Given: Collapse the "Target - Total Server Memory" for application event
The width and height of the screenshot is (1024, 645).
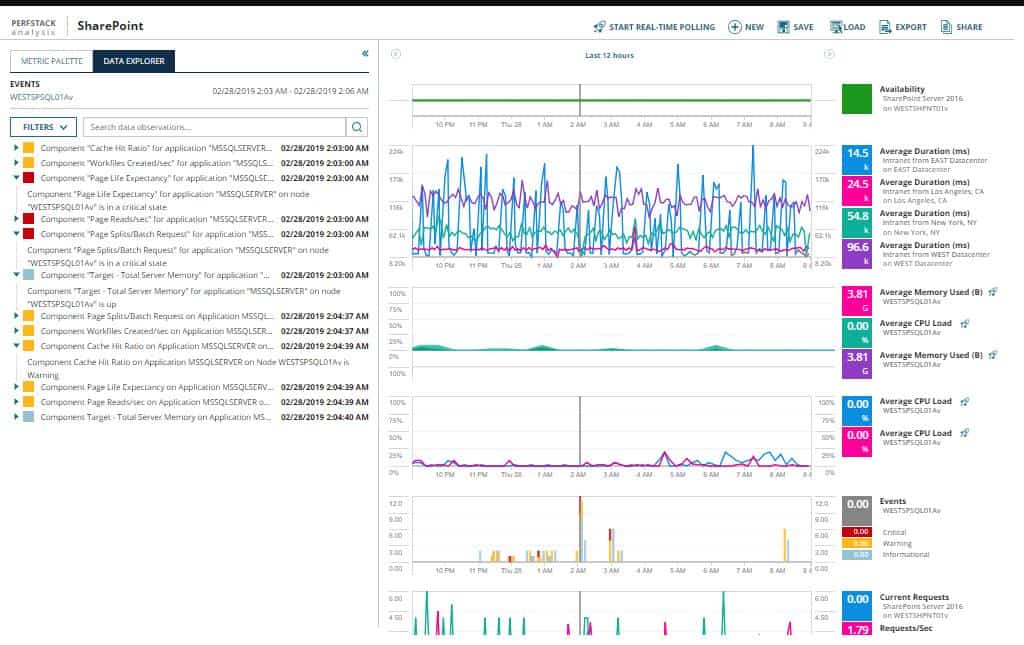Looking at the screenshot, I should point(16,275).
